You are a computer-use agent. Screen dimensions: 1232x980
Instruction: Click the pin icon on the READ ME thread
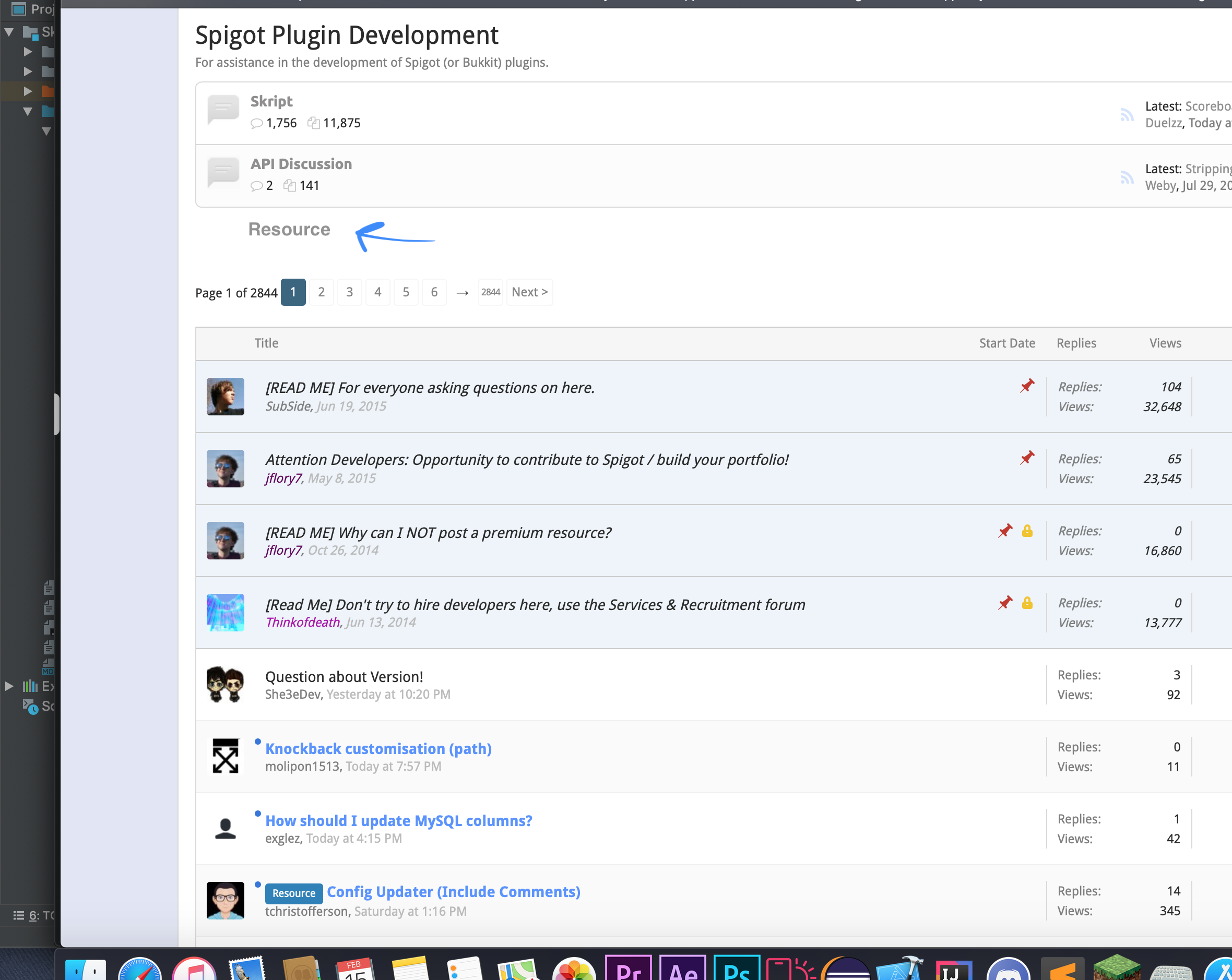click(1027, 386)
